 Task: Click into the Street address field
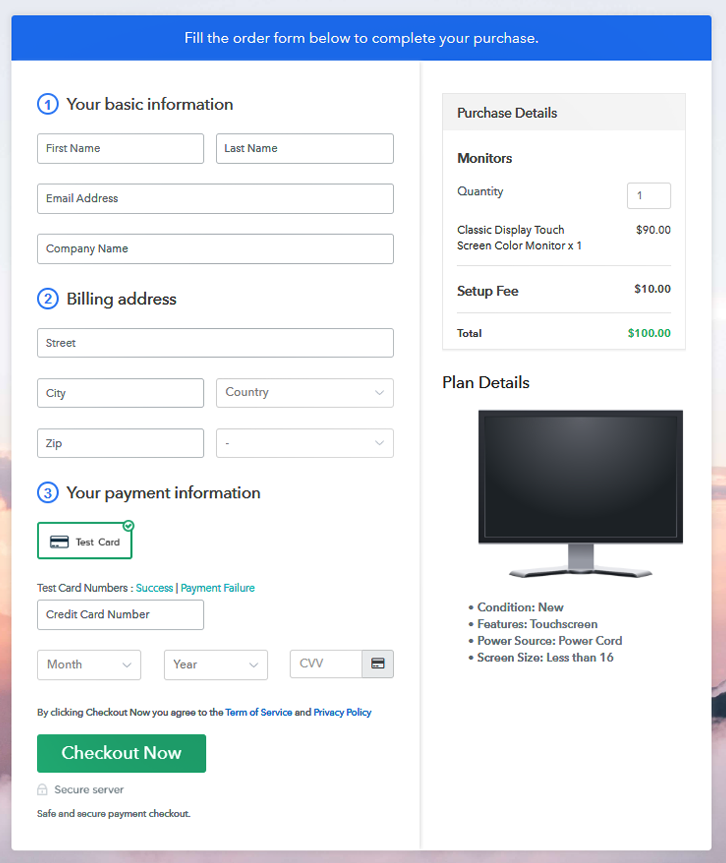click(x=215, y=343)
